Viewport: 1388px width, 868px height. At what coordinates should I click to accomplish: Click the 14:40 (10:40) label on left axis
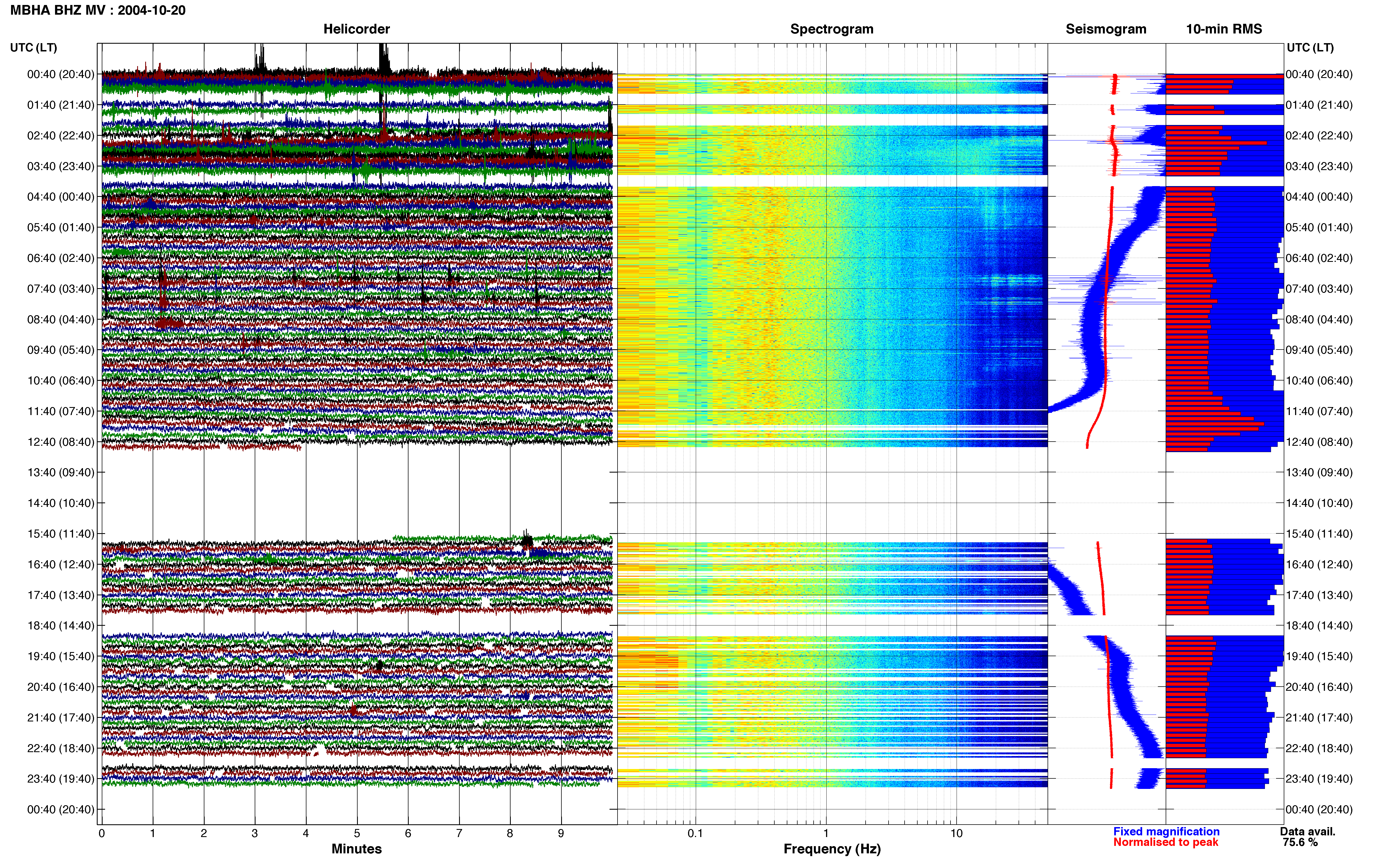point(60,503)
